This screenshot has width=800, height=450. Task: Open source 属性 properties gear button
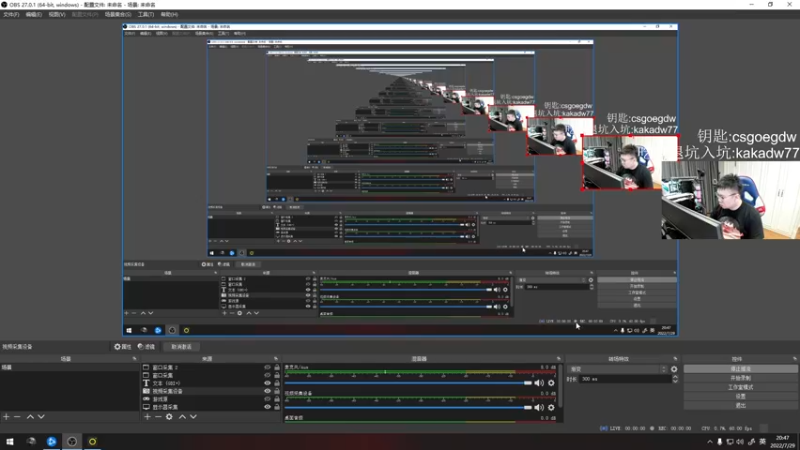click(x=122, y=346)
